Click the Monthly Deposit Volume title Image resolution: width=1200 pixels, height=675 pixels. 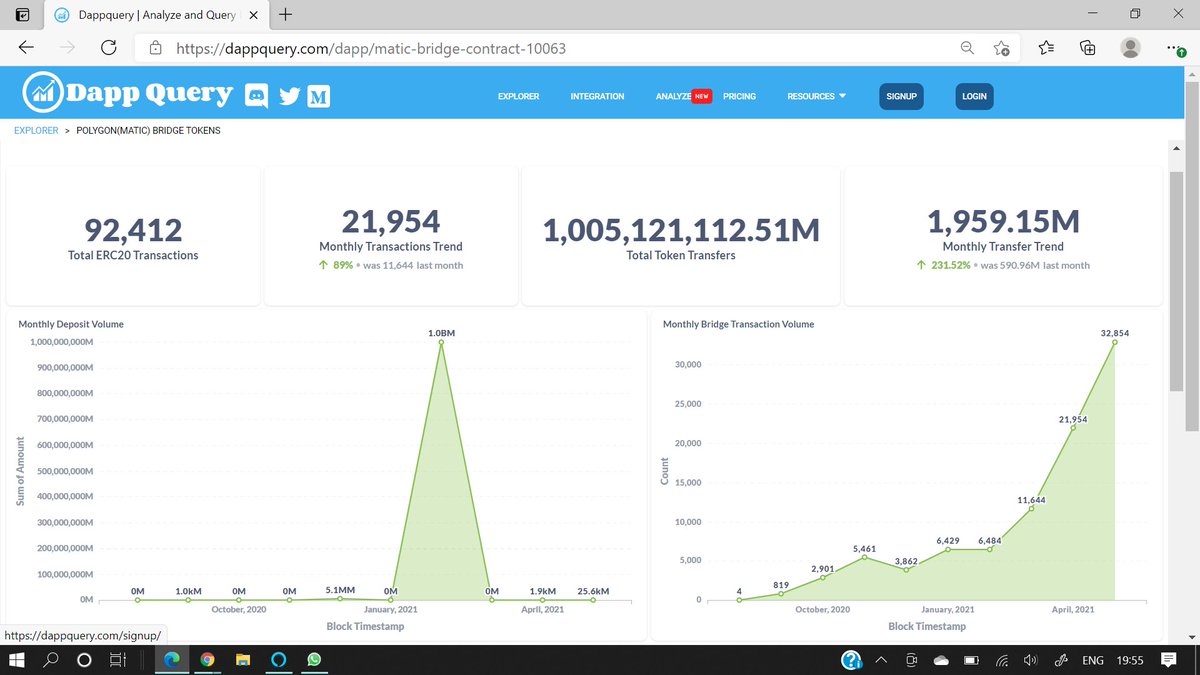click(x=71, y=324)
